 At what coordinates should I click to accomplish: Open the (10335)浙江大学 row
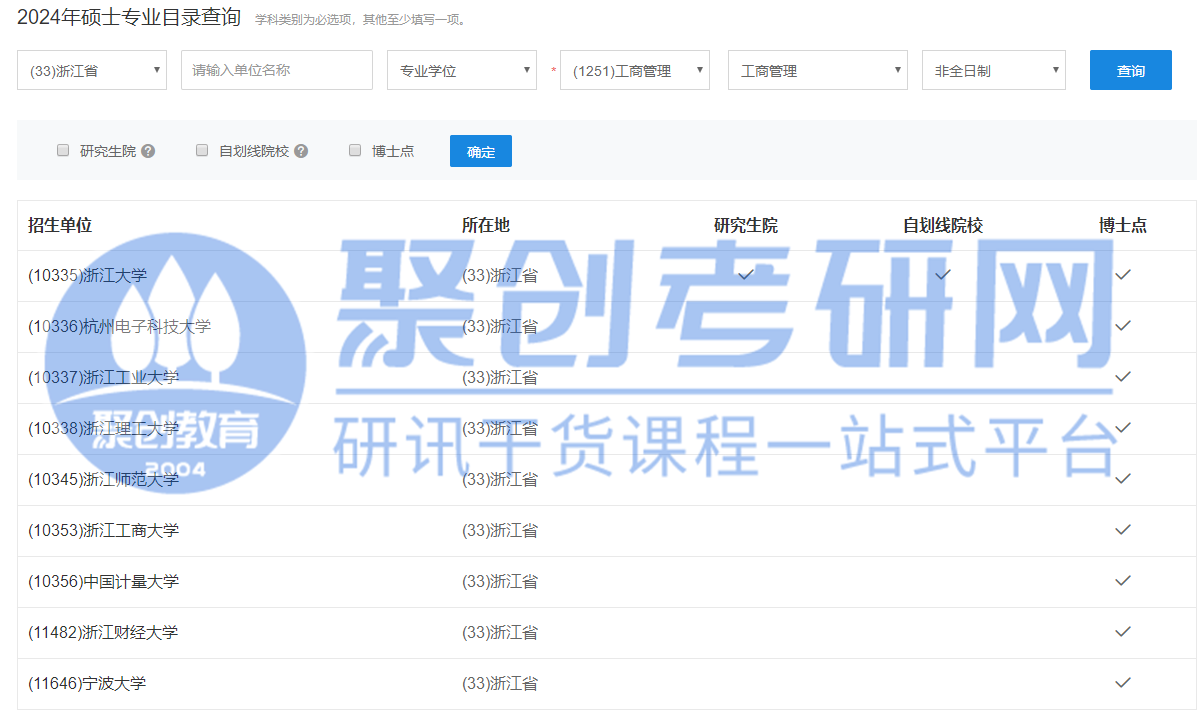(606, 275)
